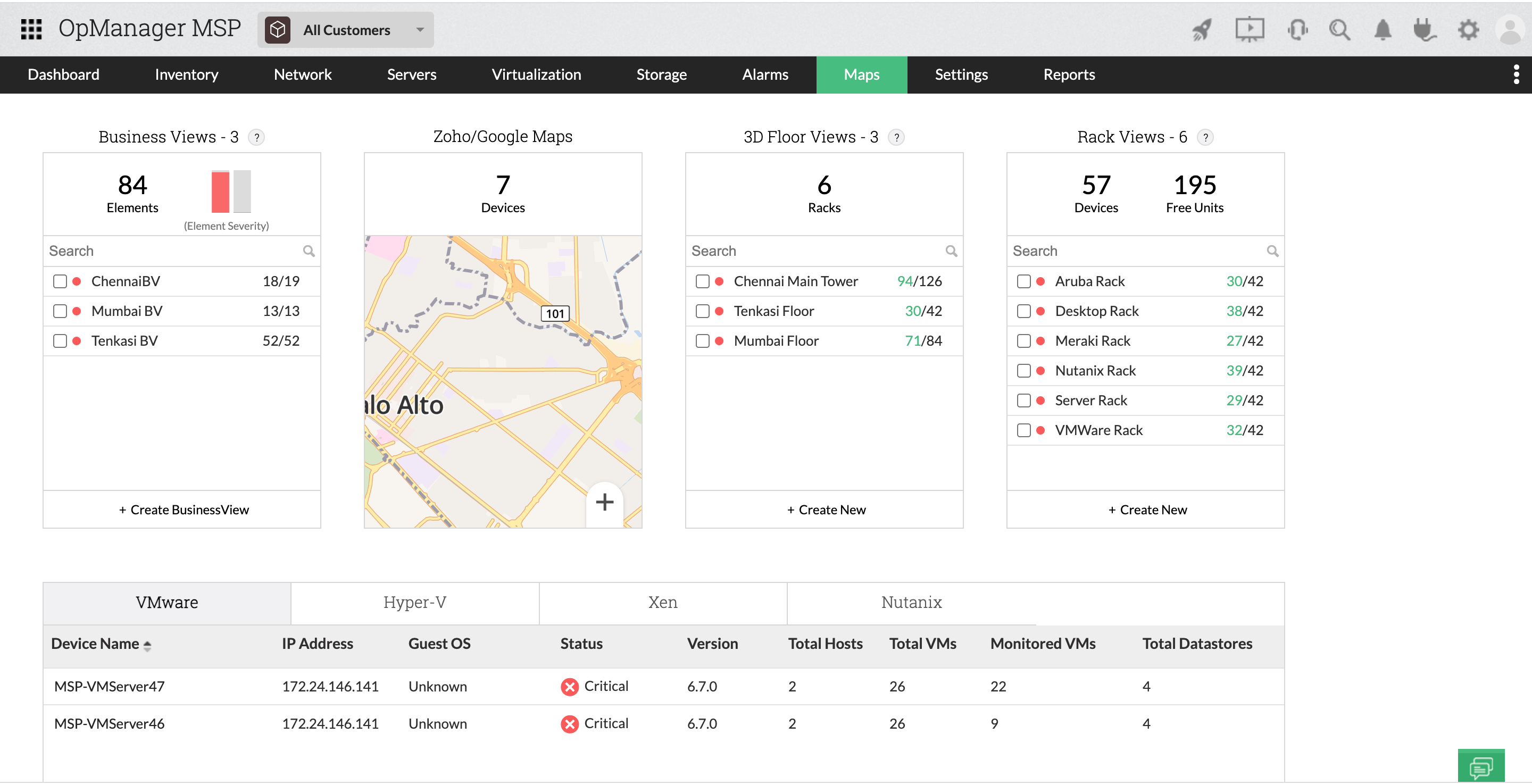1532x784 pixels.
Task: Click the red status dot for Meraki Rack
Action: pos(1040,341)
